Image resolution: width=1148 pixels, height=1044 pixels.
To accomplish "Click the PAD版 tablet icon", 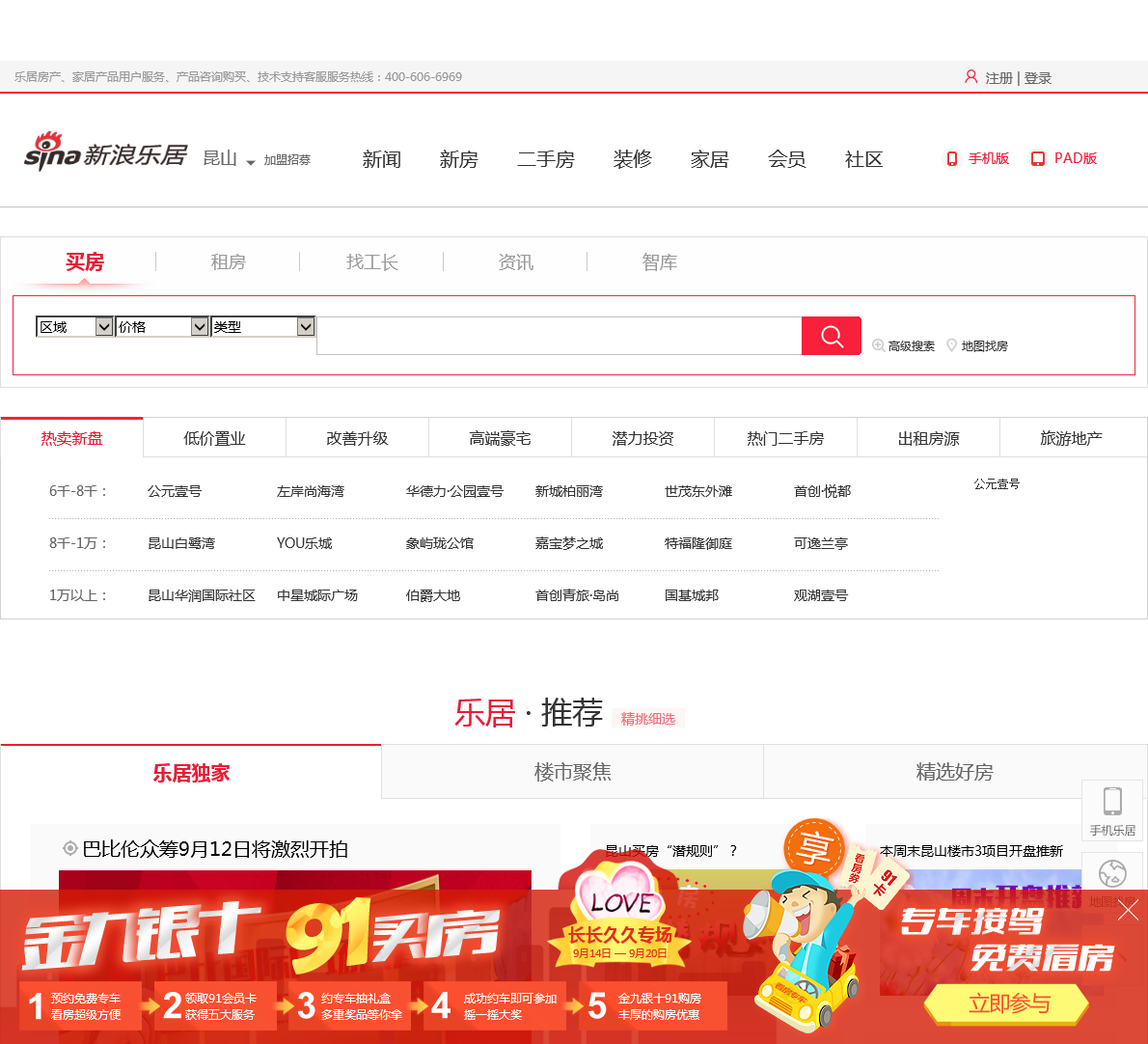I will 1037,159.
